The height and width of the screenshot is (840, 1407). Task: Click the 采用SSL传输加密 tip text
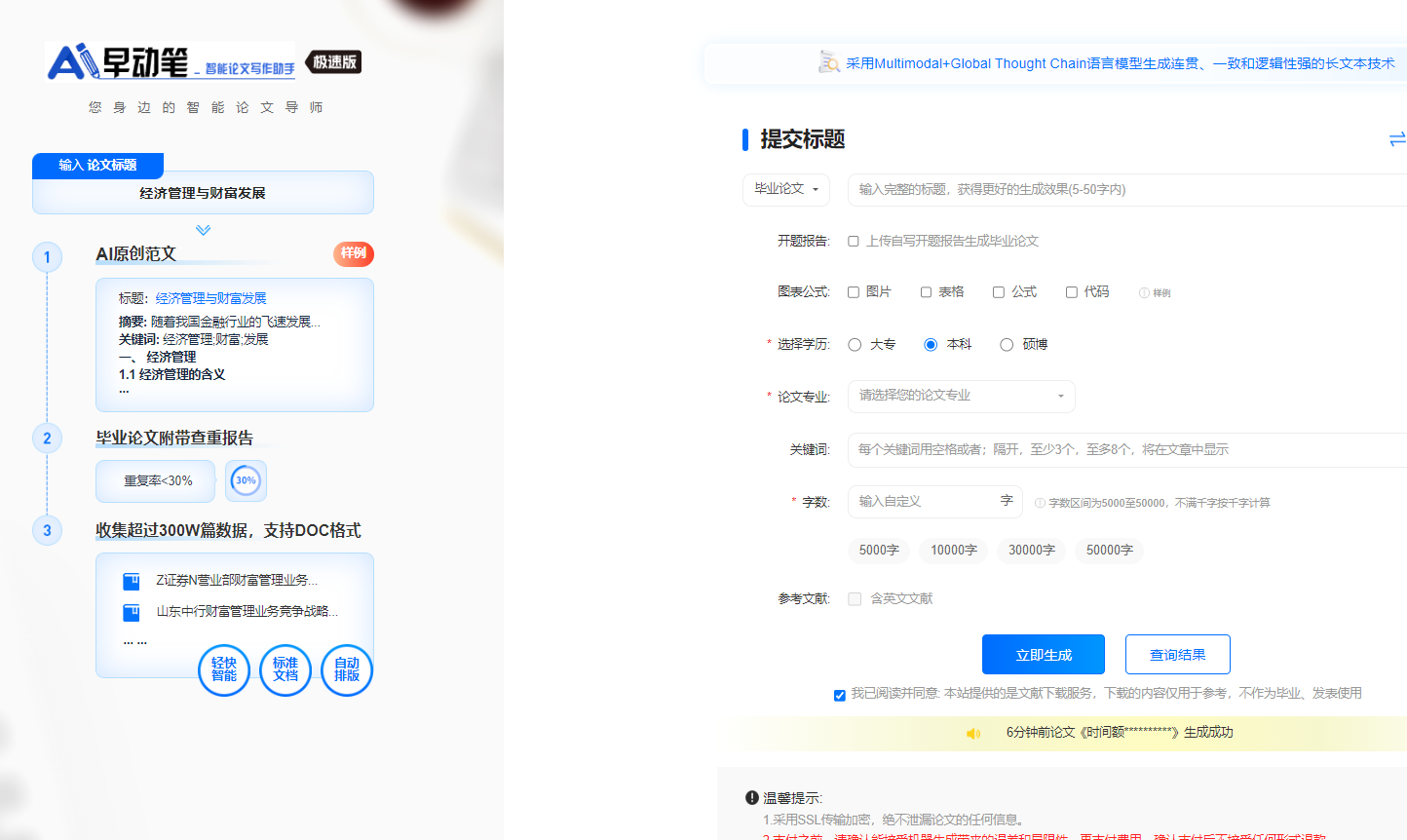[x=894, y=820]
